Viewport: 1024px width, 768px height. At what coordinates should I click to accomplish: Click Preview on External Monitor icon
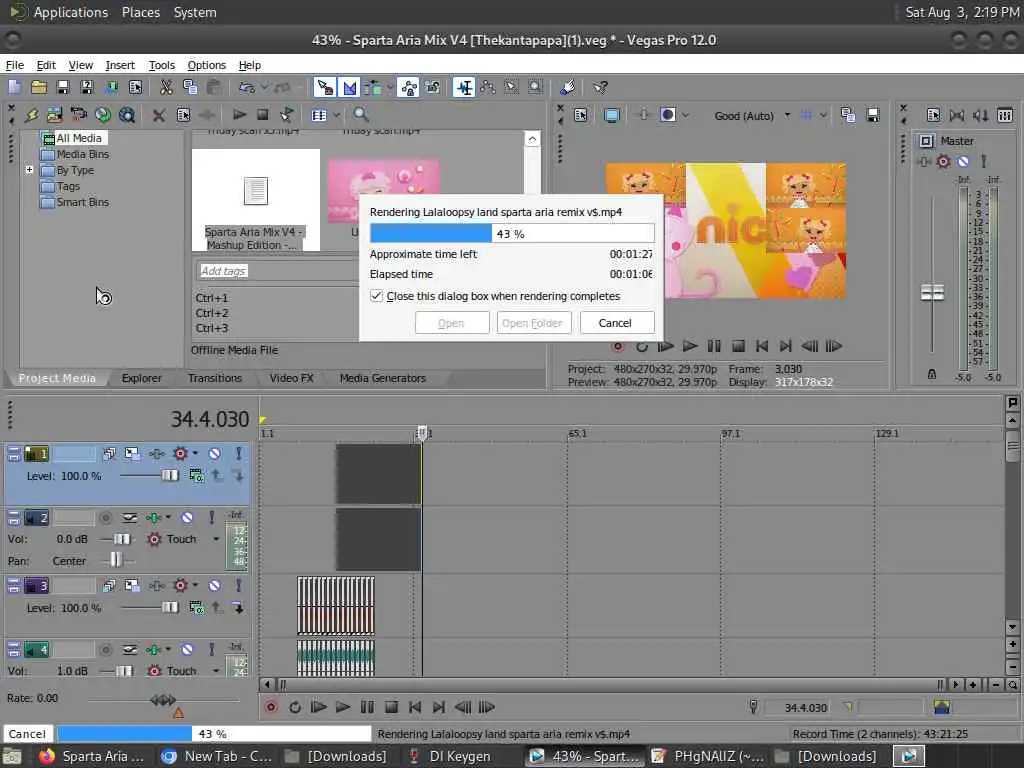pos(612,116)
